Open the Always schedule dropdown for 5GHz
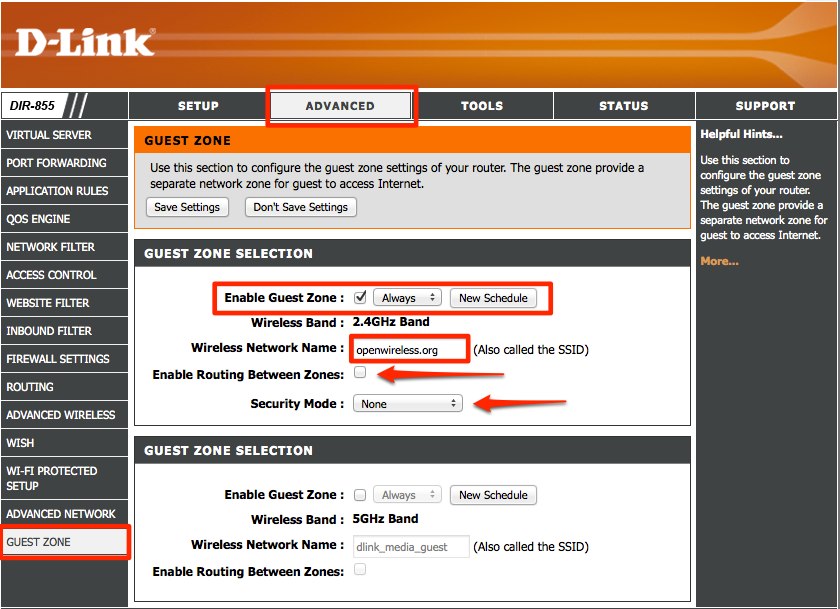The height and width of the screenshot is (609, 840). click(x=407, y=495)
